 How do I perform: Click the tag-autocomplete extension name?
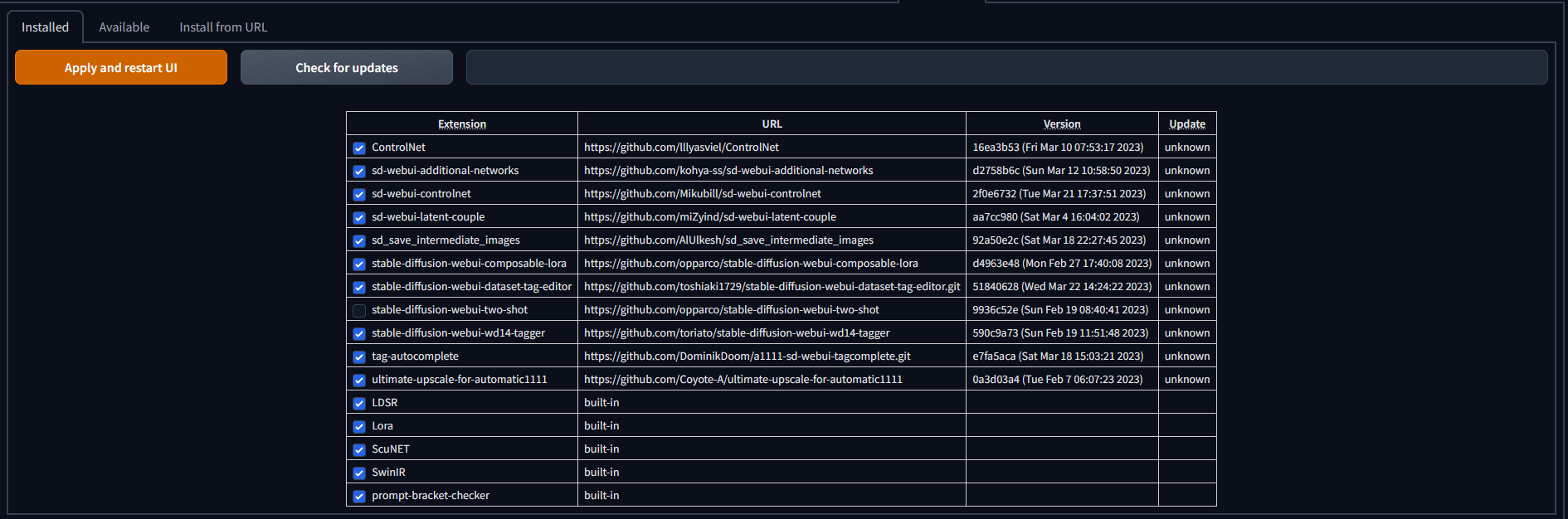(x=415, y=356)
